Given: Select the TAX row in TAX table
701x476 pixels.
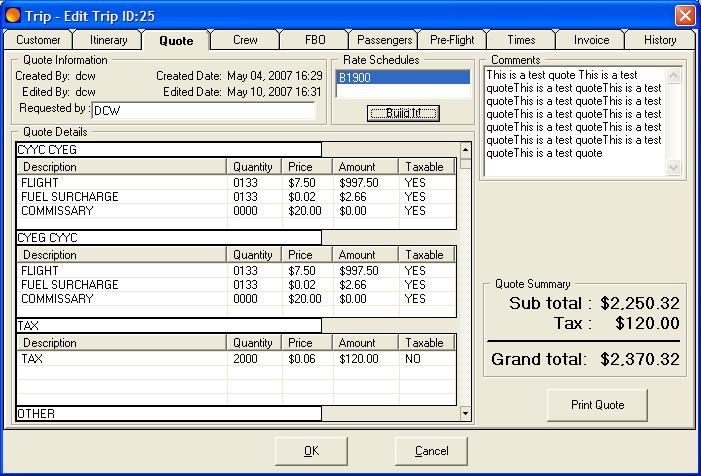Looking at the screenshot, I should pyautogui.click(x=236, y=359).
